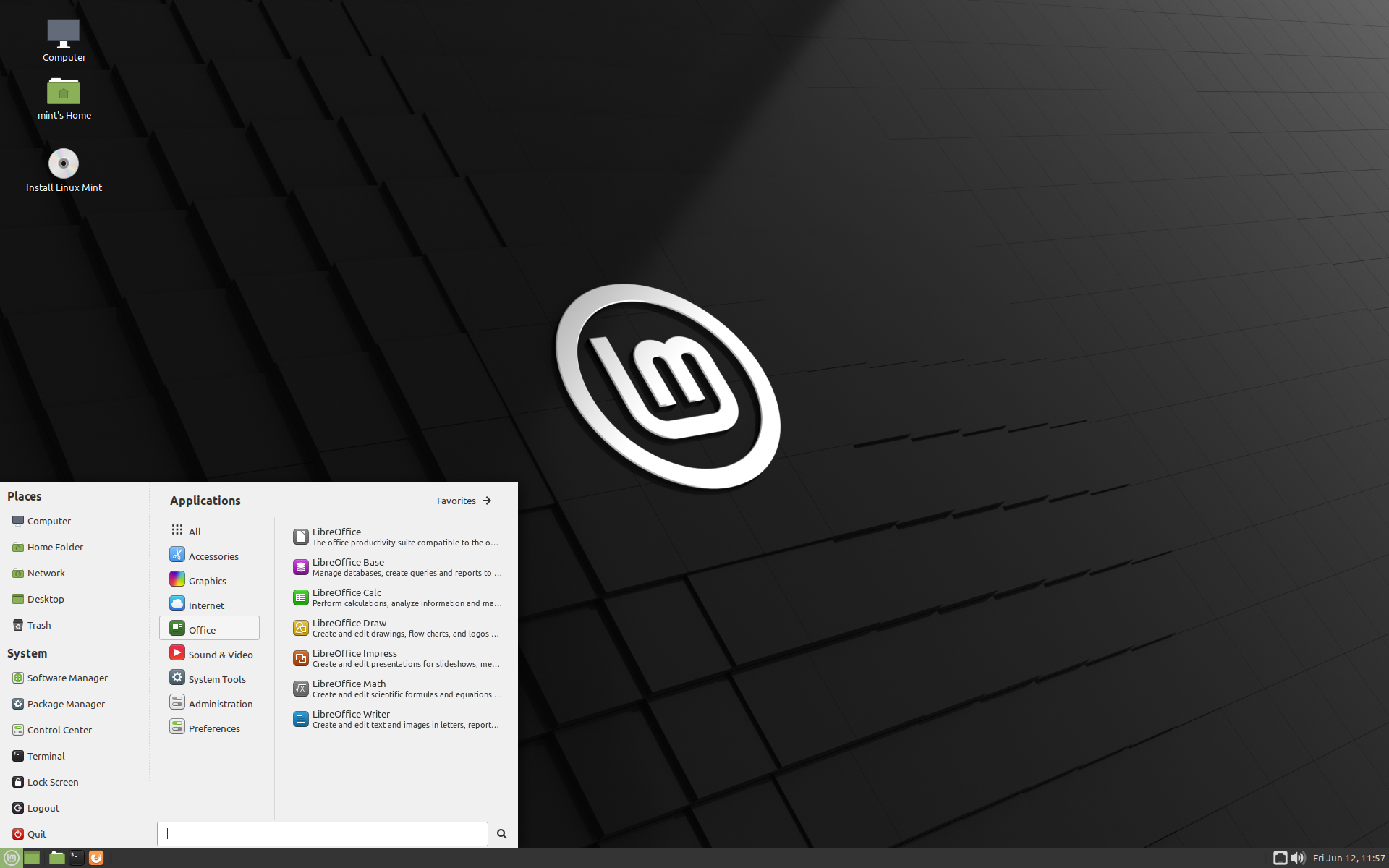Open Install Linux Mint installer
1389x868 pixels.
click(63, 169)
